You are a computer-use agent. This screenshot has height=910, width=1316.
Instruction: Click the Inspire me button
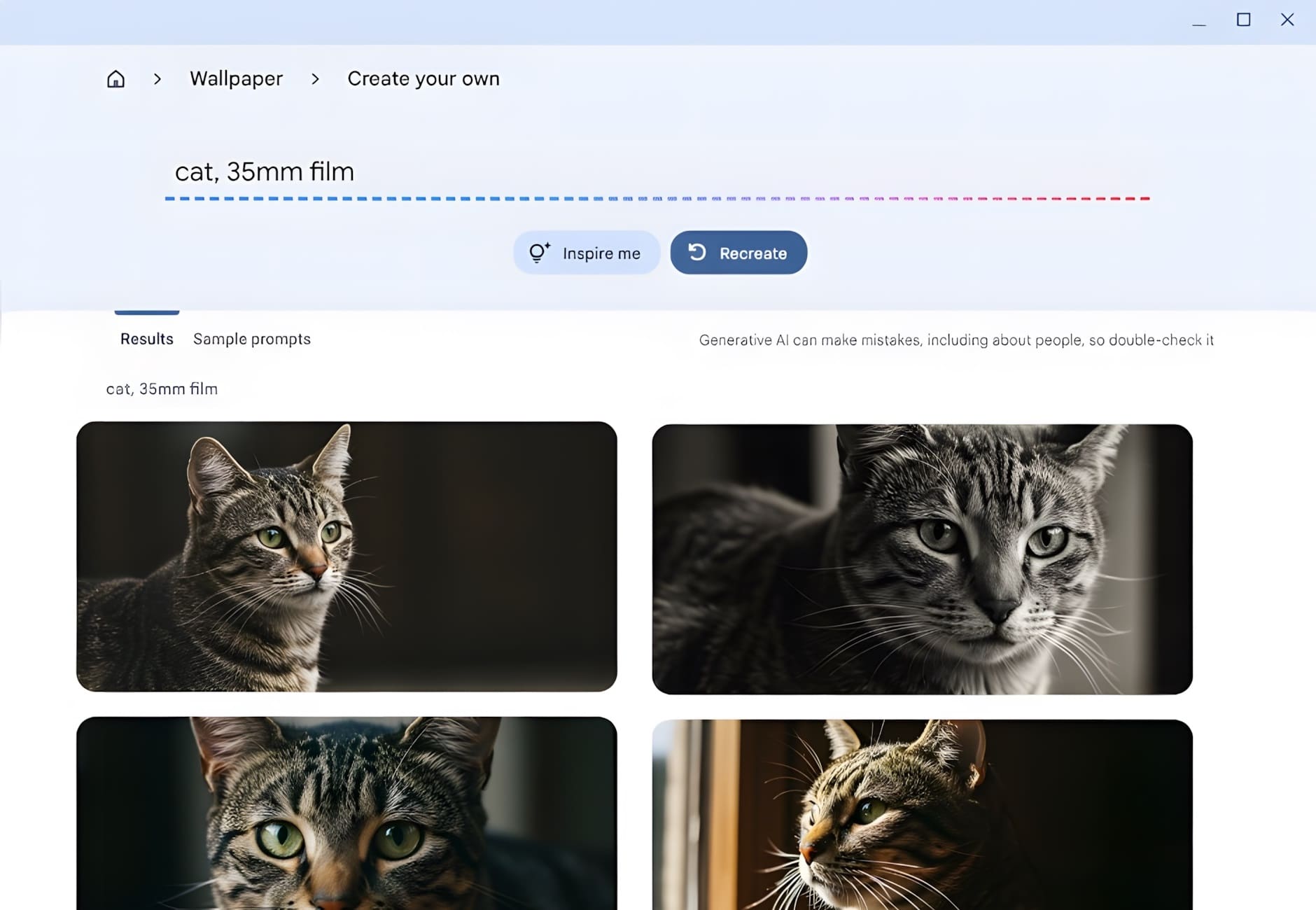(587, 253)
